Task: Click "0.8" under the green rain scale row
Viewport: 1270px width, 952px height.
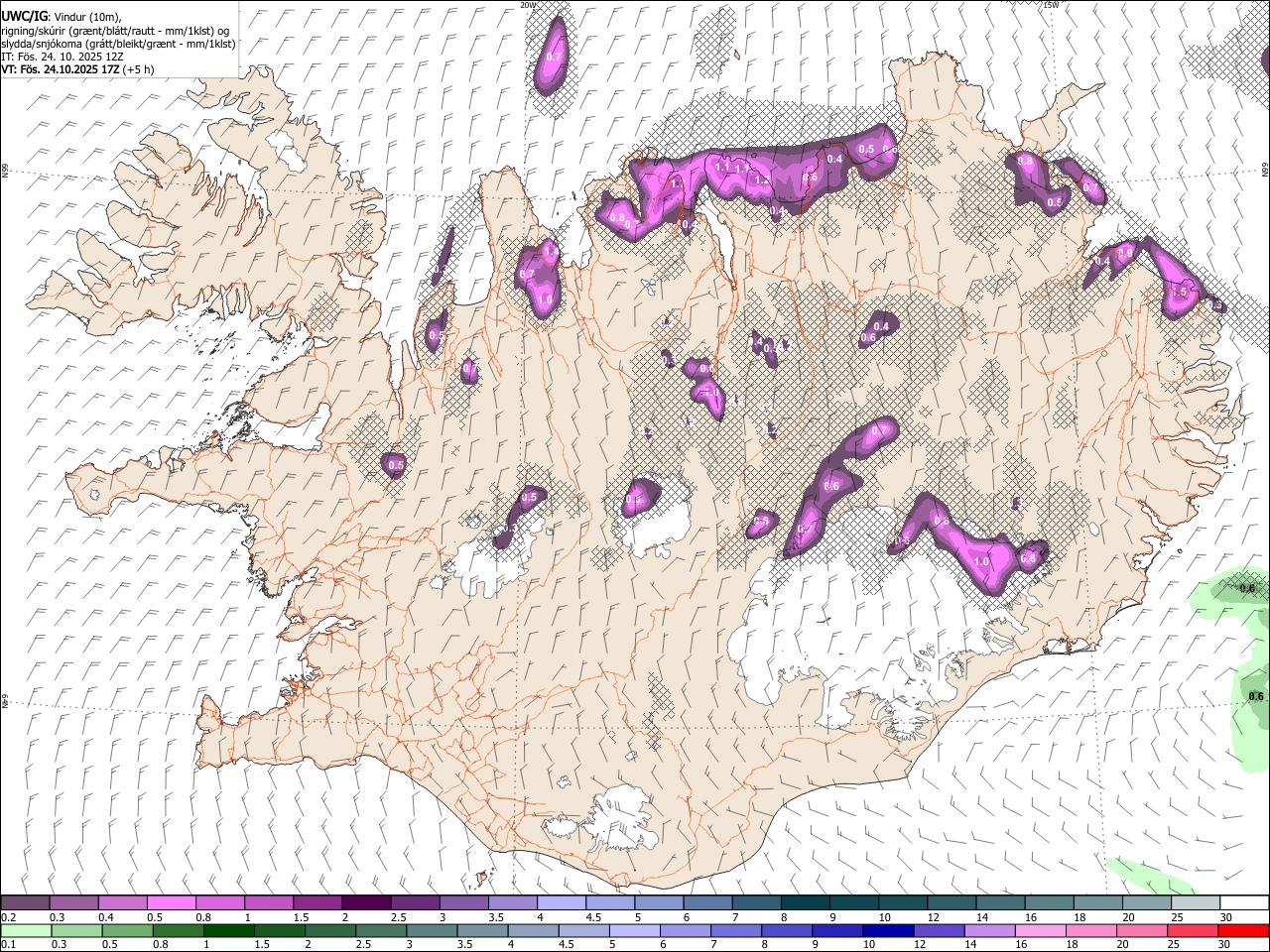Action: (x=160, y=945)
